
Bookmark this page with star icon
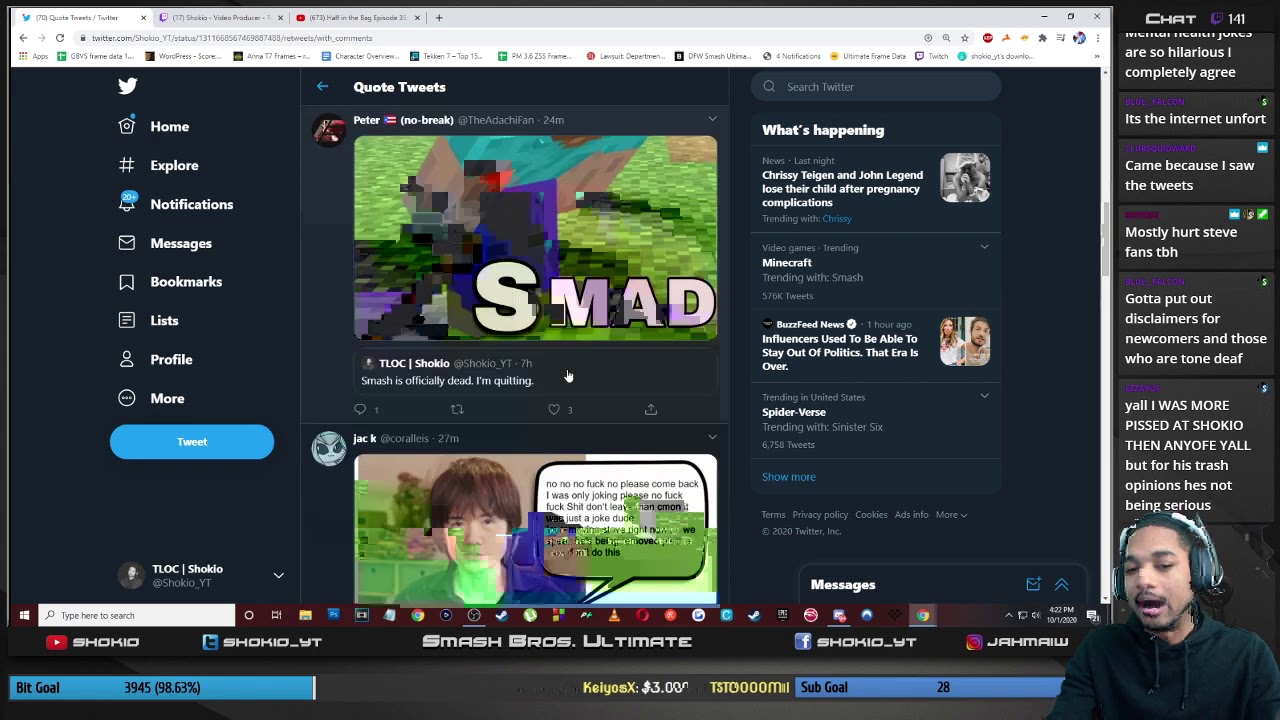point(965,38)
